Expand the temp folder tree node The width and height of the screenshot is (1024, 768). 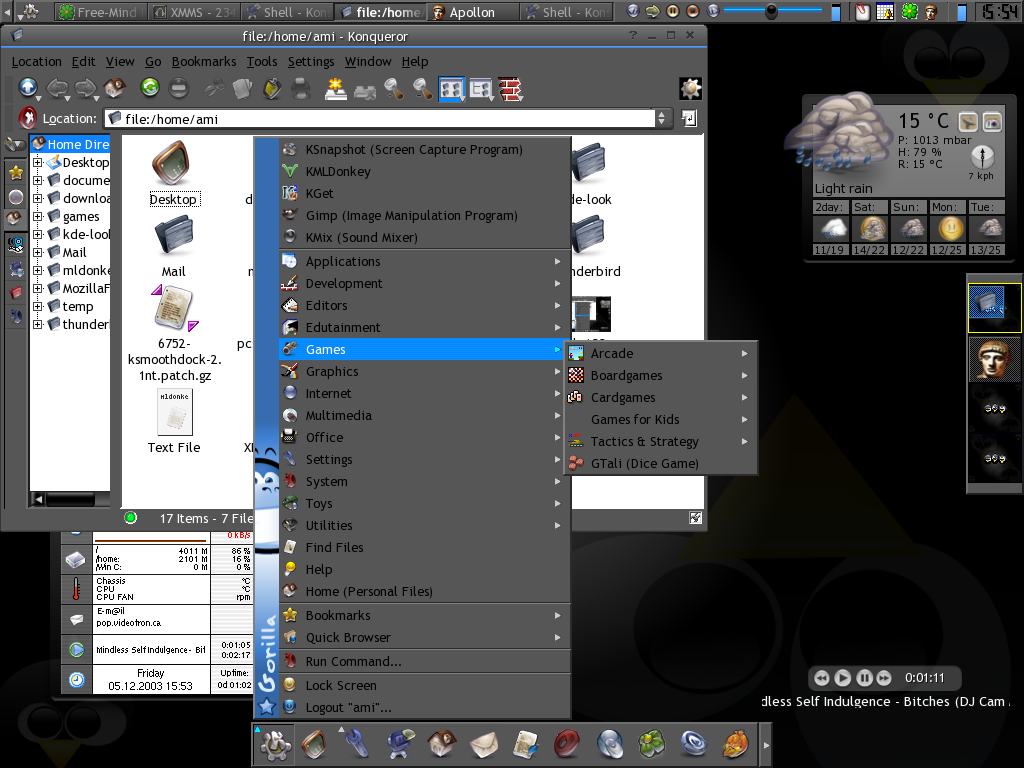tap(37, 306)
